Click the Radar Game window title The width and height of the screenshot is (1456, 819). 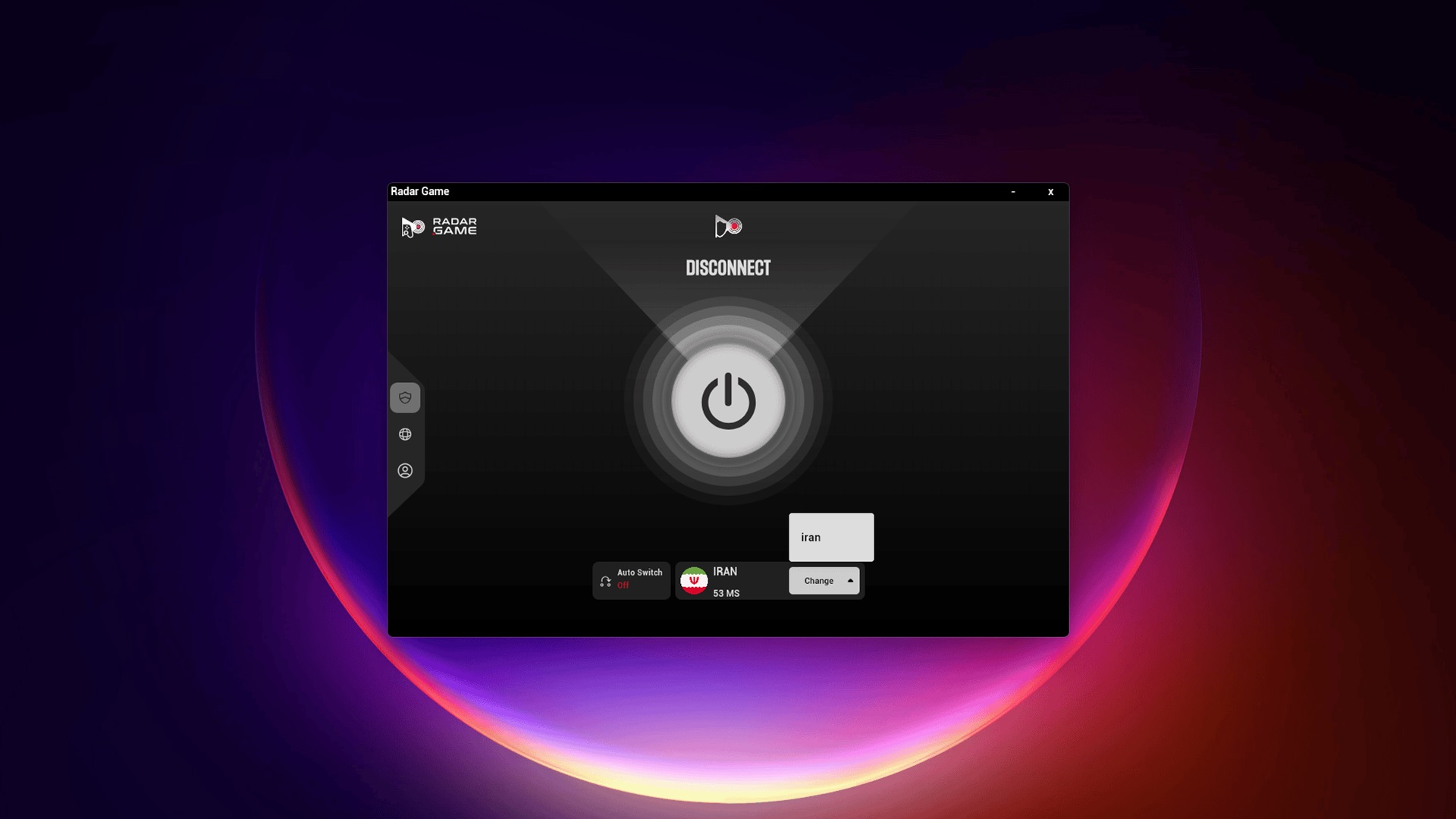(419, 192)
